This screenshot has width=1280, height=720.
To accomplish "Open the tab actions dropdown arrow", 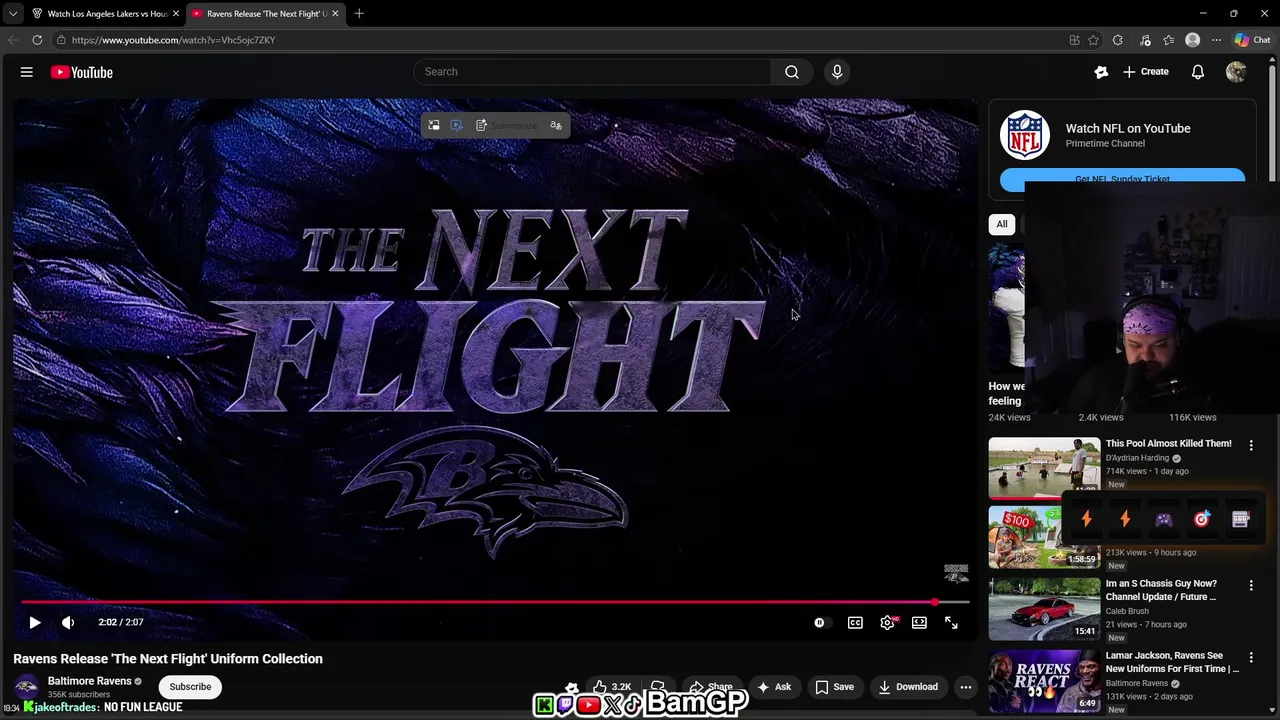I will click(12, 14).
